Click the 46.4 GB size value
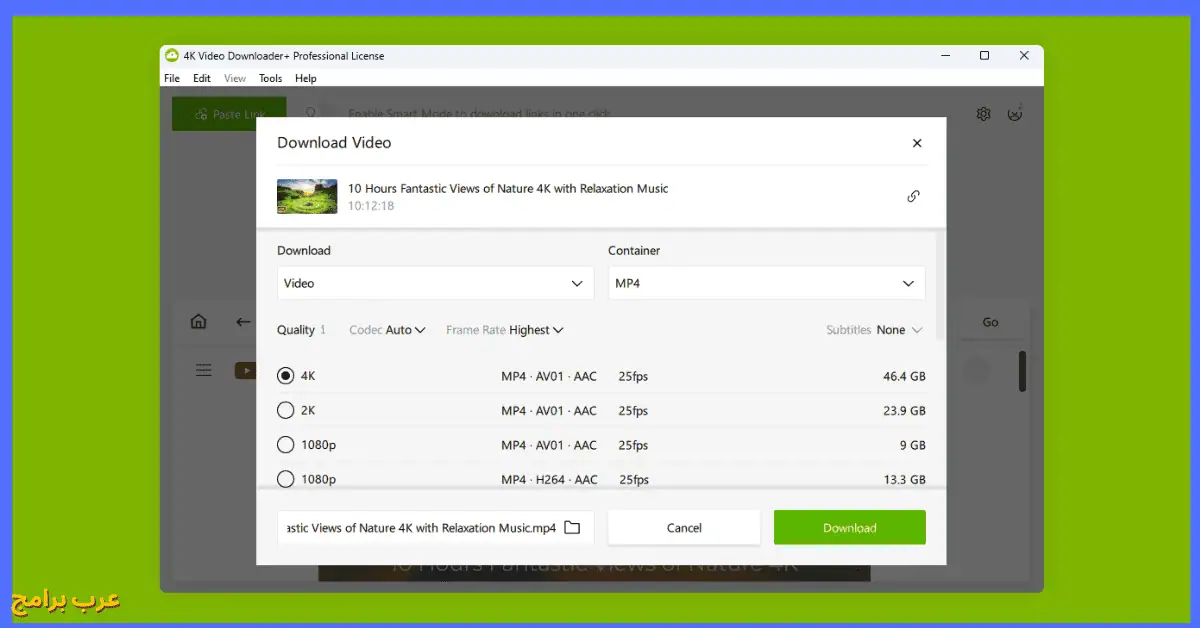Screen dimensions: 1200x628 coord(904,377)
